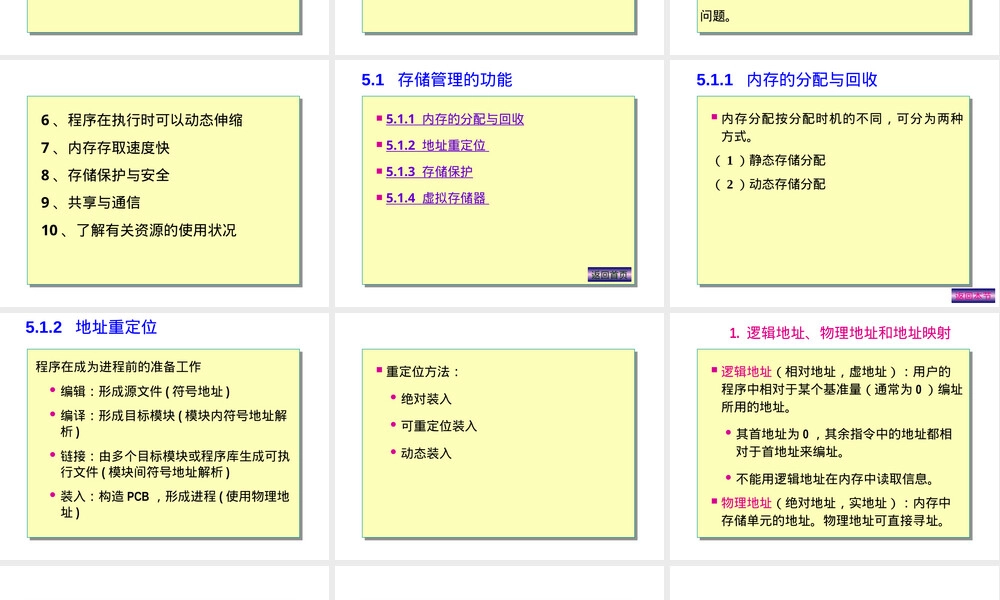
Task: Click the heading 1. 逻辑地址、物理地址和地址映射
Action: point(840,333)
